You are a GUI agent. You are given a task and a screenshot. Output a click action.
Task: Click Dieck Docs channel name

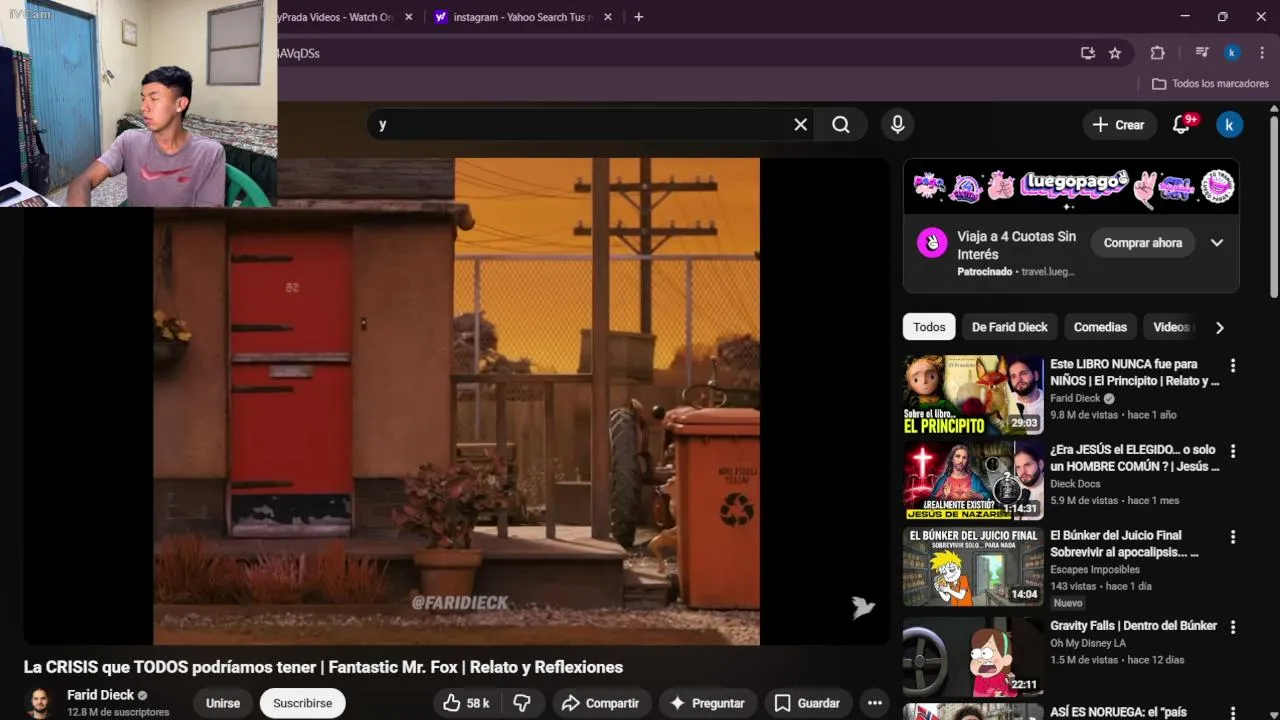click(x=1075, y=484)
